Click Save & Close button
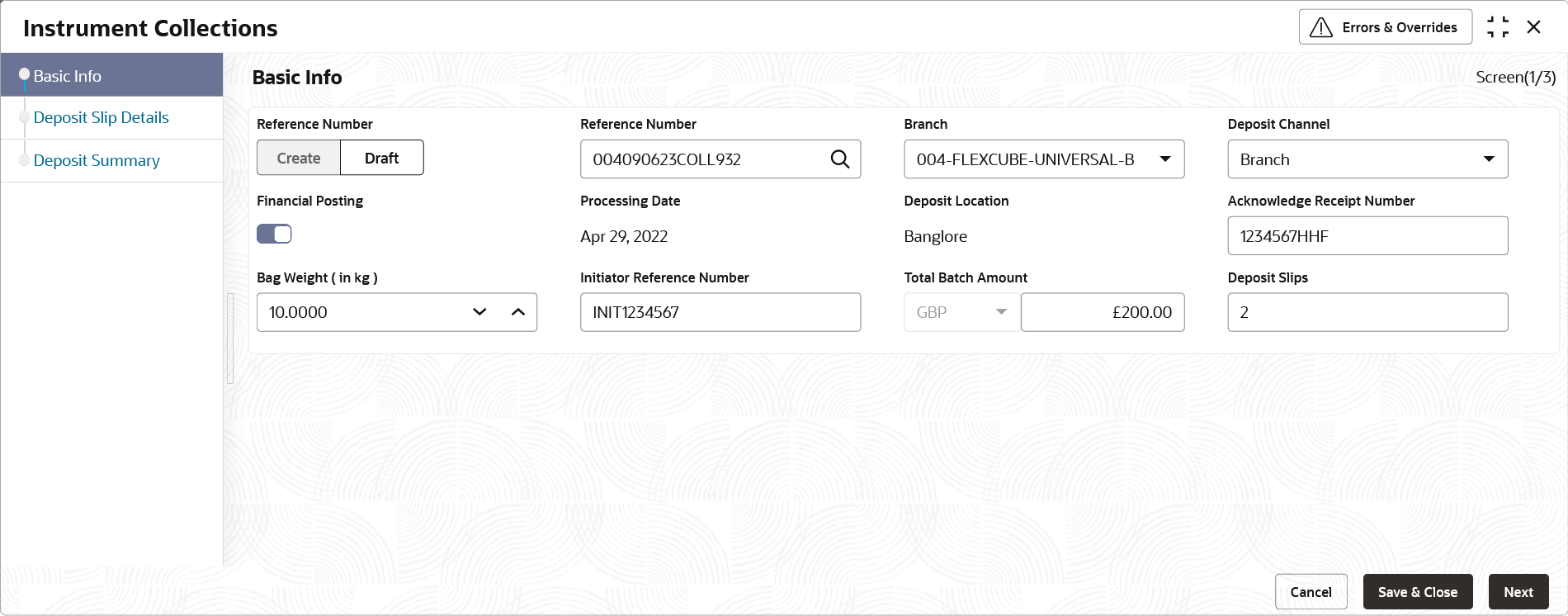This screenshot has height=616, width=1568. click(1417, 592)
